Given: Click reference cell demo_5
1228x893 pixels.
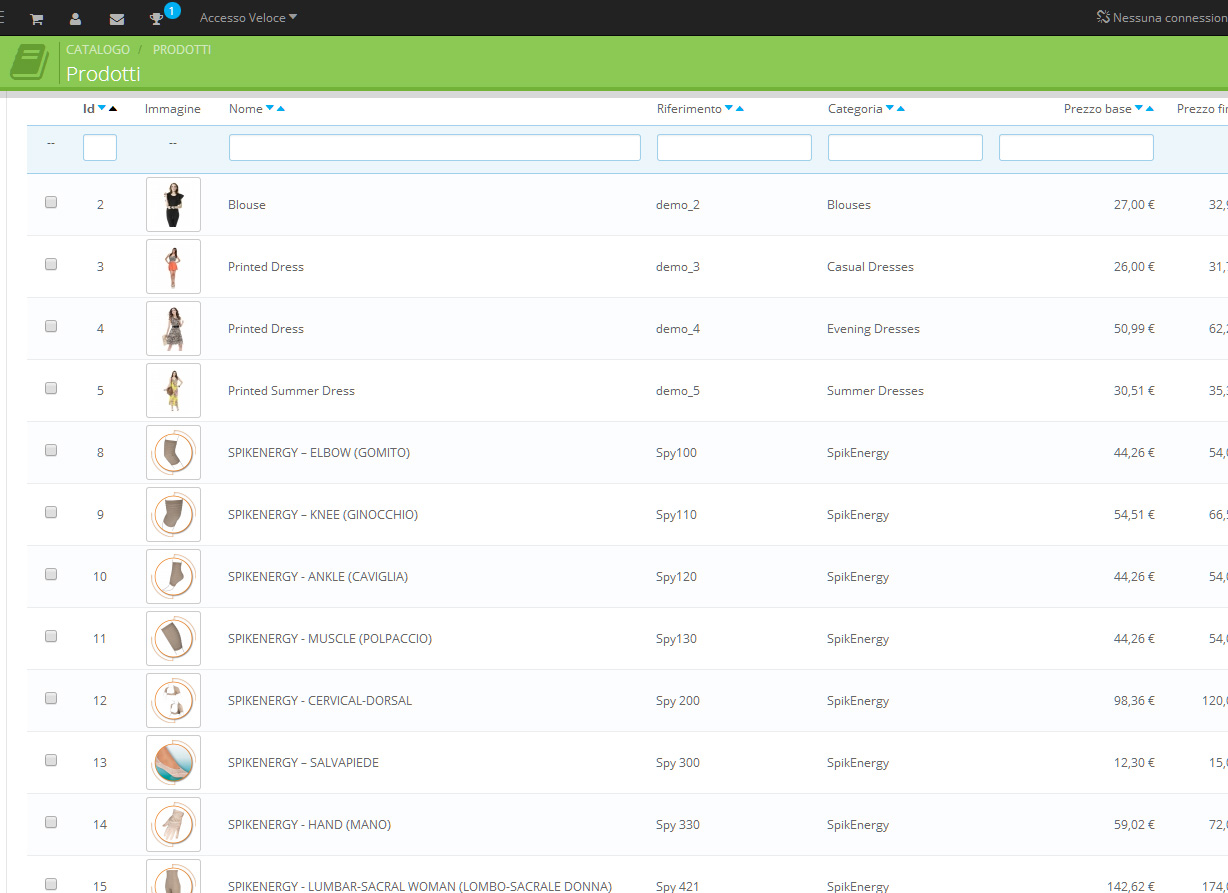Looking at the screenshot, I should [x=678, y=390].
